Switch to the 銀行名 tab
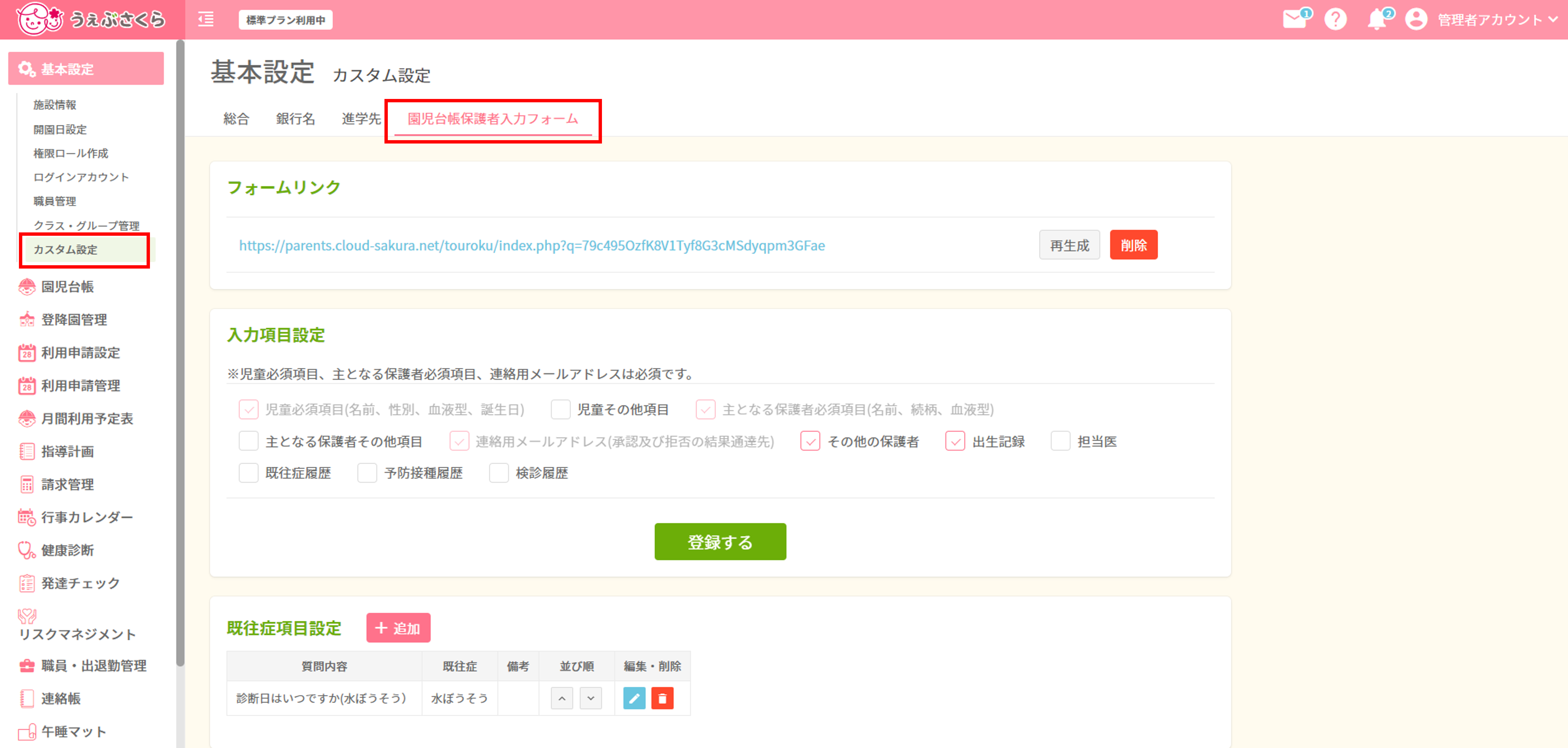The height and width of the screenshot is (748, 1568). click(x=295, y=118)
